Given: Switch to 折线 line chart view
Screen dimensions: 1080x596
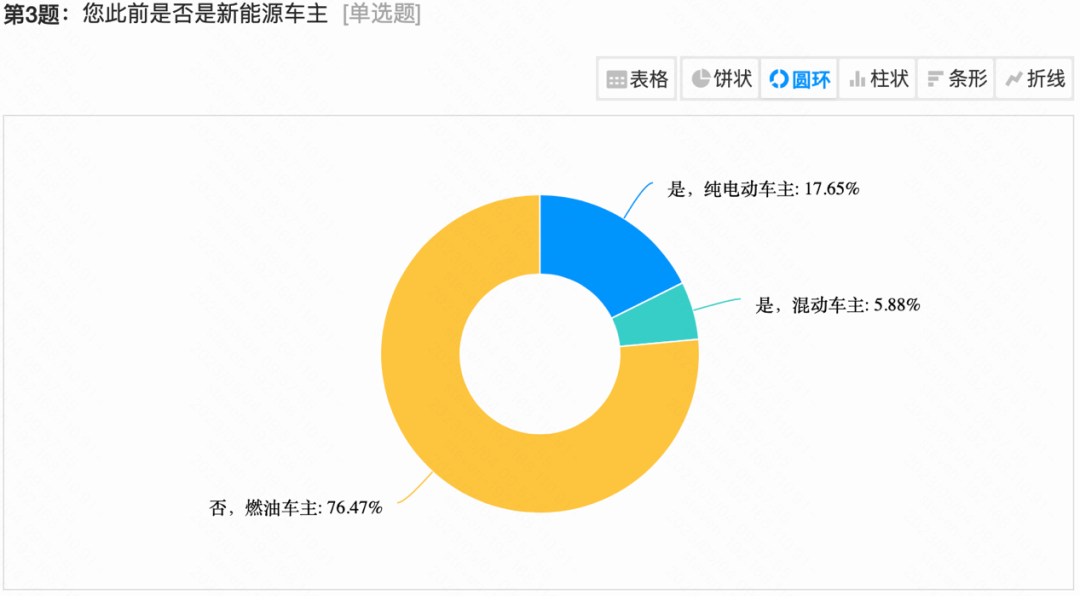Looking at the screenshot, I should (1034, 79).
